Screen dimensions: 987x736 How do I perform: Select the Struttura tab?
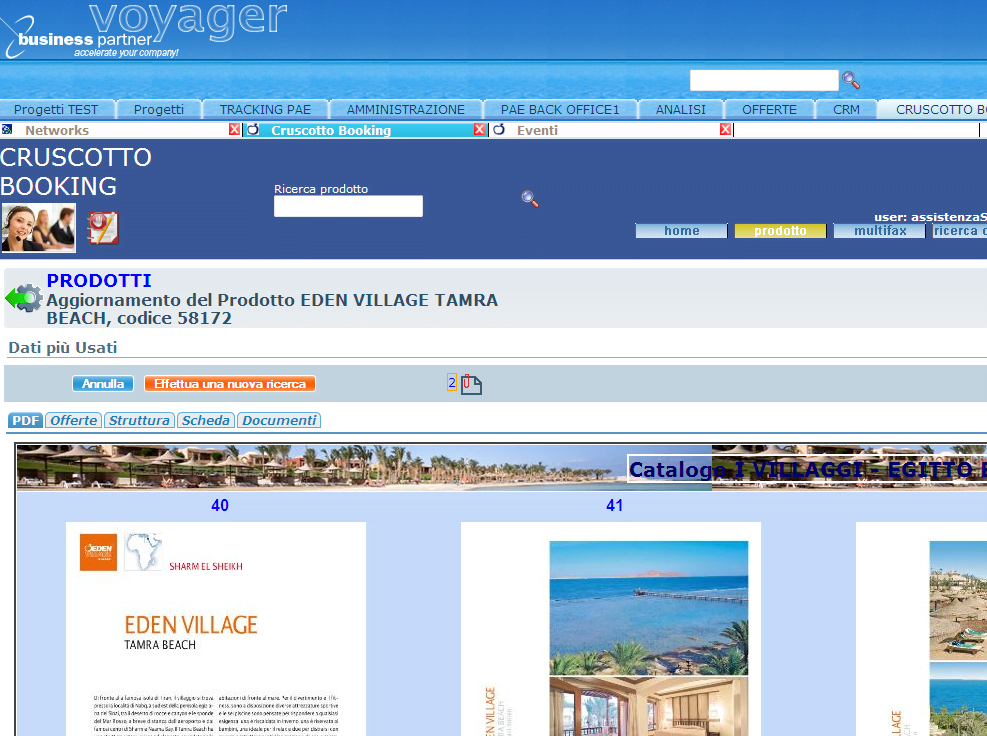(x=139, y=420)
